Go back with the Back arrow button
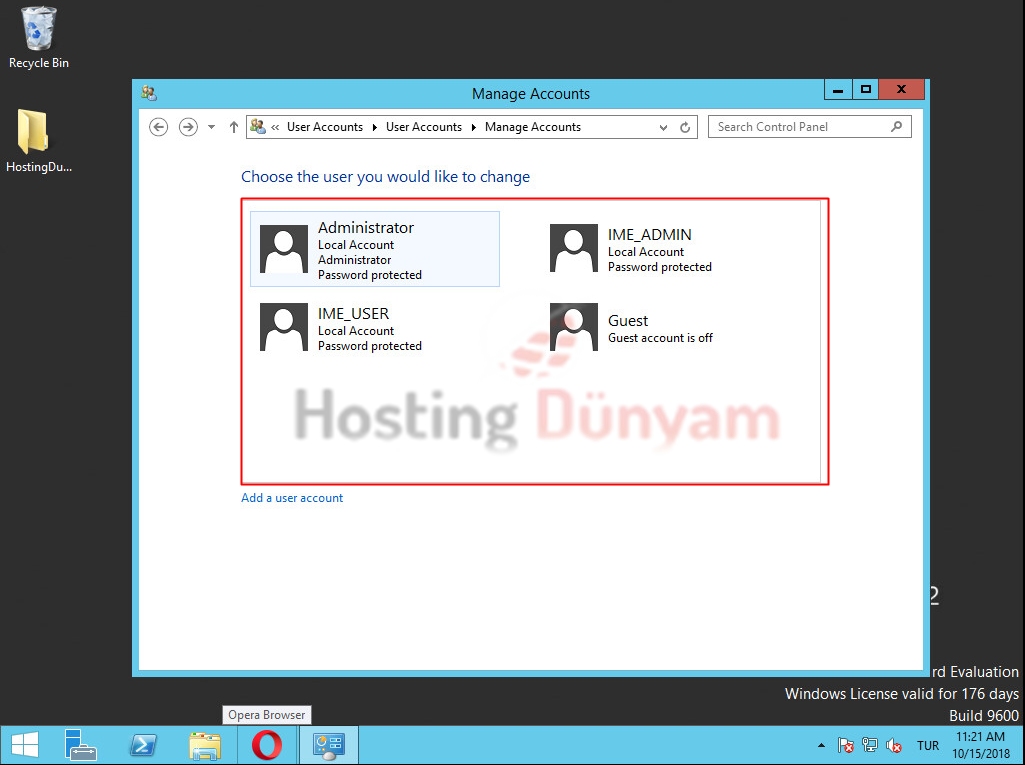 (158, 127)
